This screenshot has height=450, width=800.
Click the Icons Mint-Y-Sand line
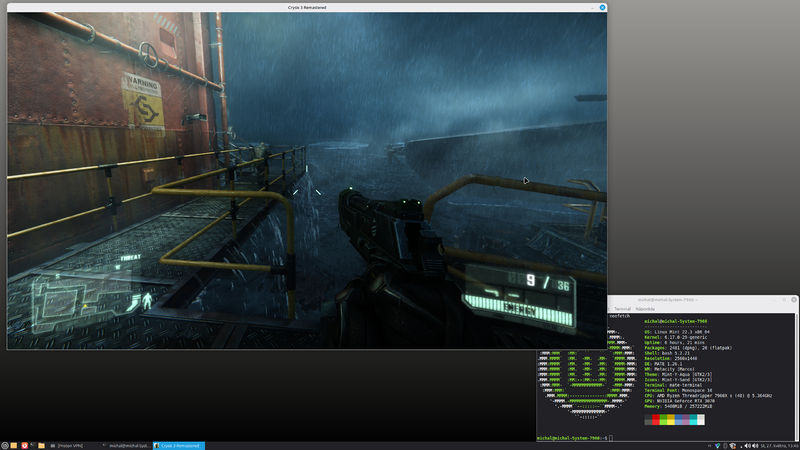[678, 380]
